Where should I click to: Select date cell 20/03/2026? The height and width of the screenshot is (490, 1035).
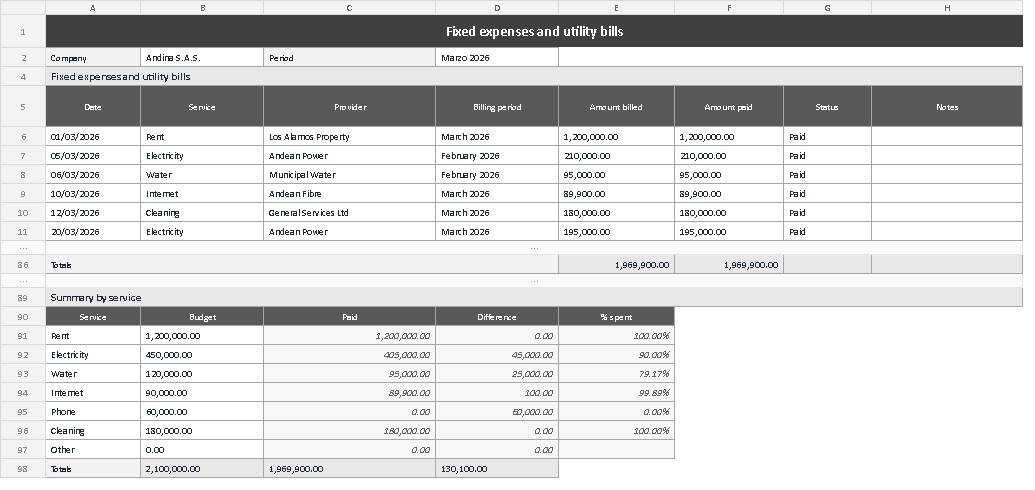coord(93,232)
